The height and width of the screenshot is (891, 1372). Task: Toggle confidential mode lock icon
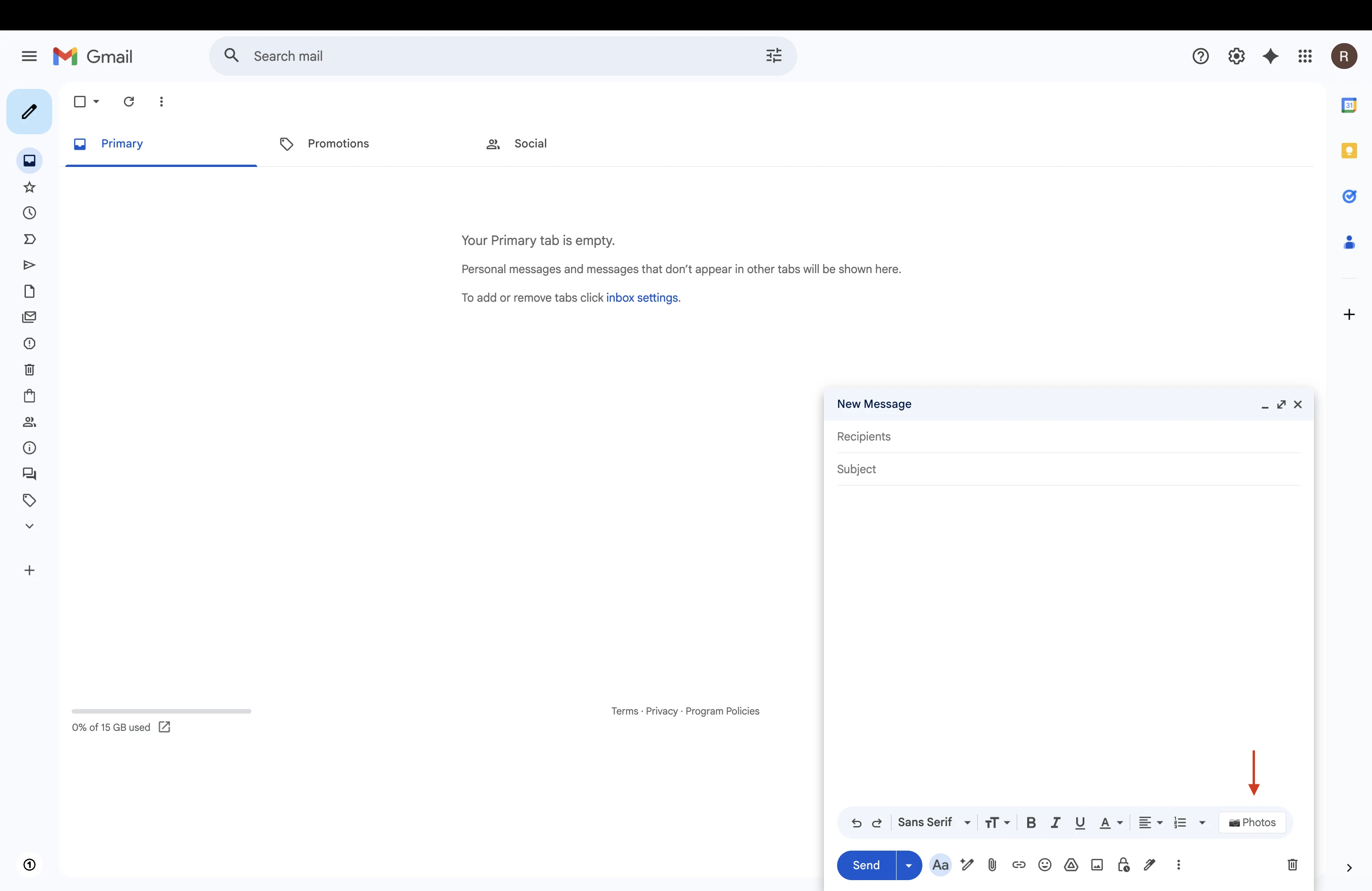pos(1123,865)
